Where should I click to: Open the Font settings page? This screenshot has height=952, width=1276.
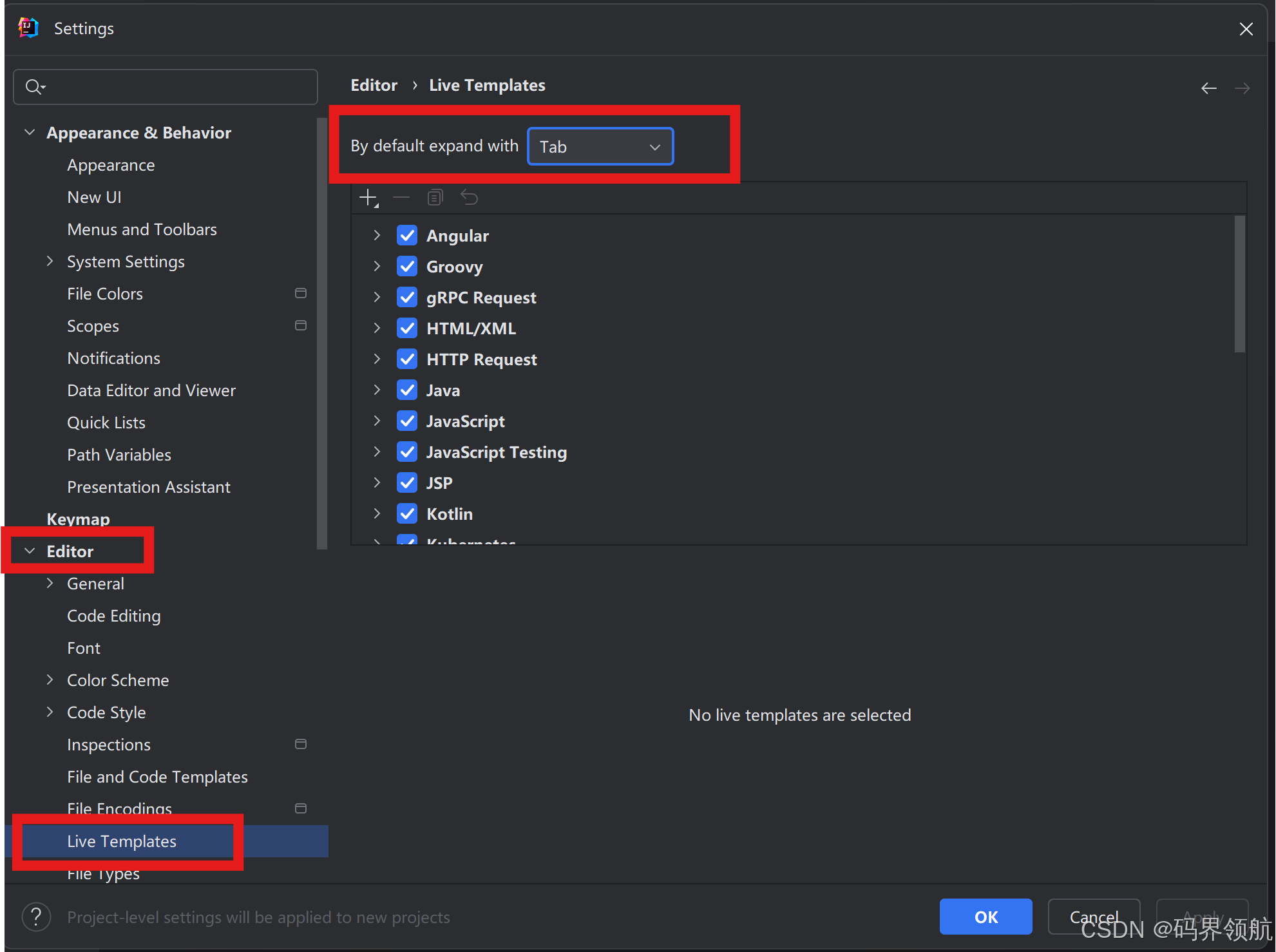point(84,649)
